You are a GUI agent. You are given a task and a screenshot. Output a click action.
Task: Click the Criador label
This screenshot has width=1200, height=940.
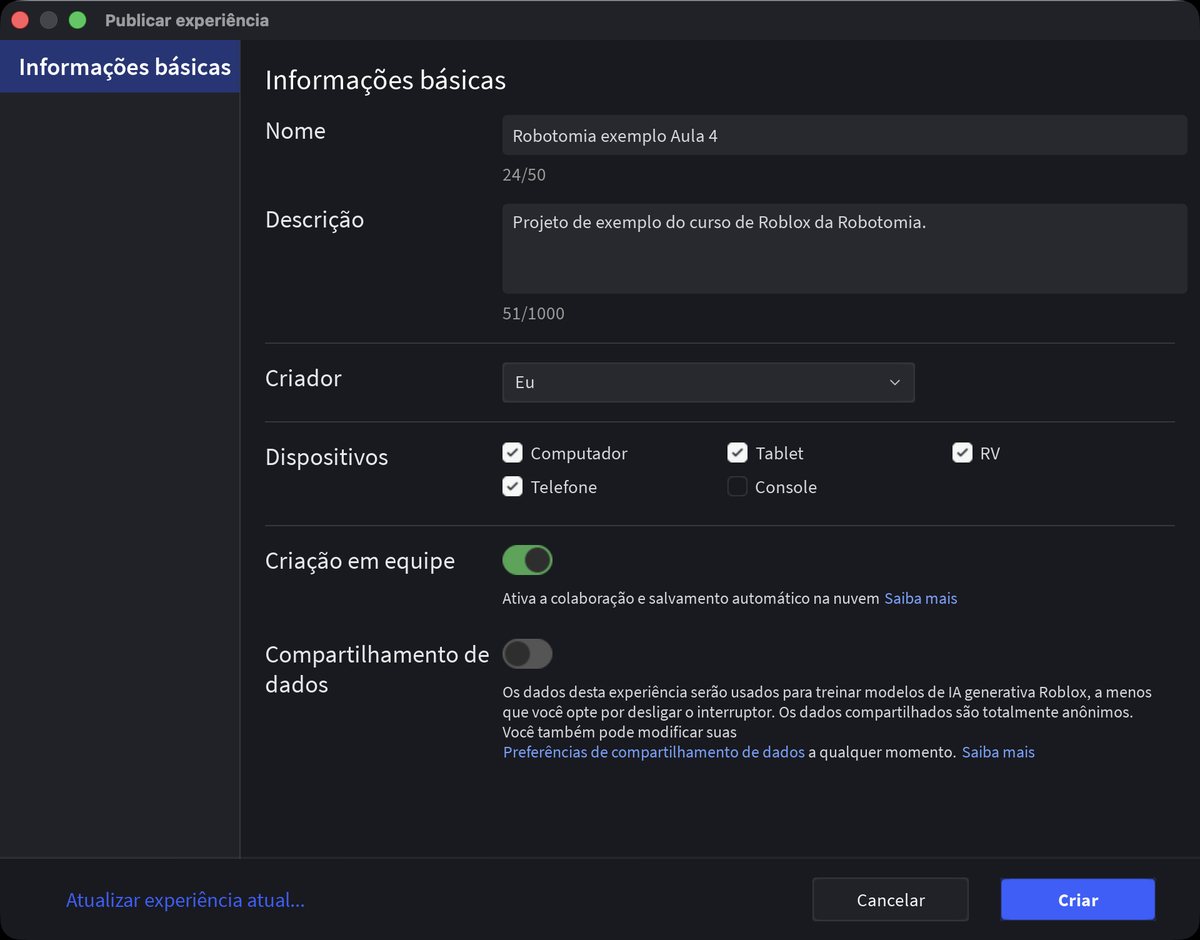303,378
